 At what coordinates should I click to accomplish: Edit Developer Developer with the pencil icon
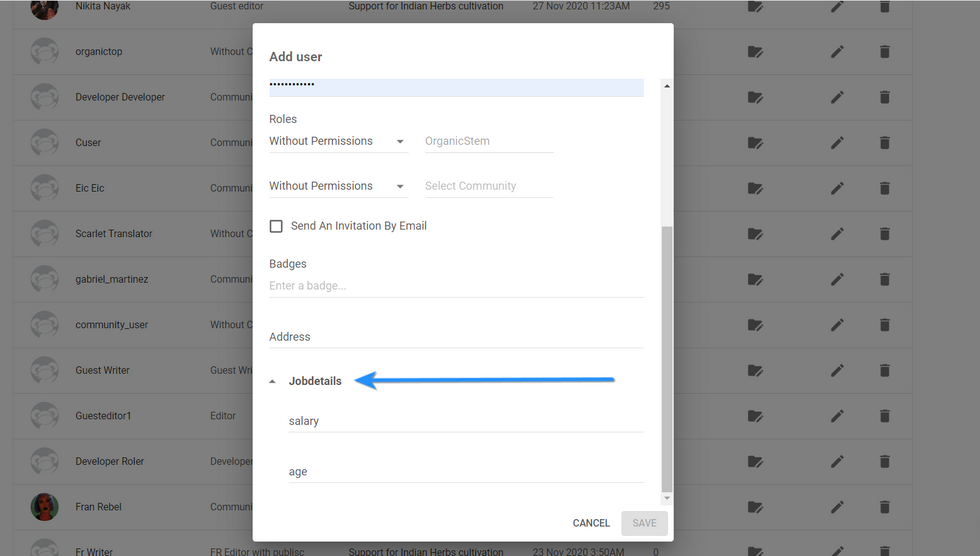point(837,97)
